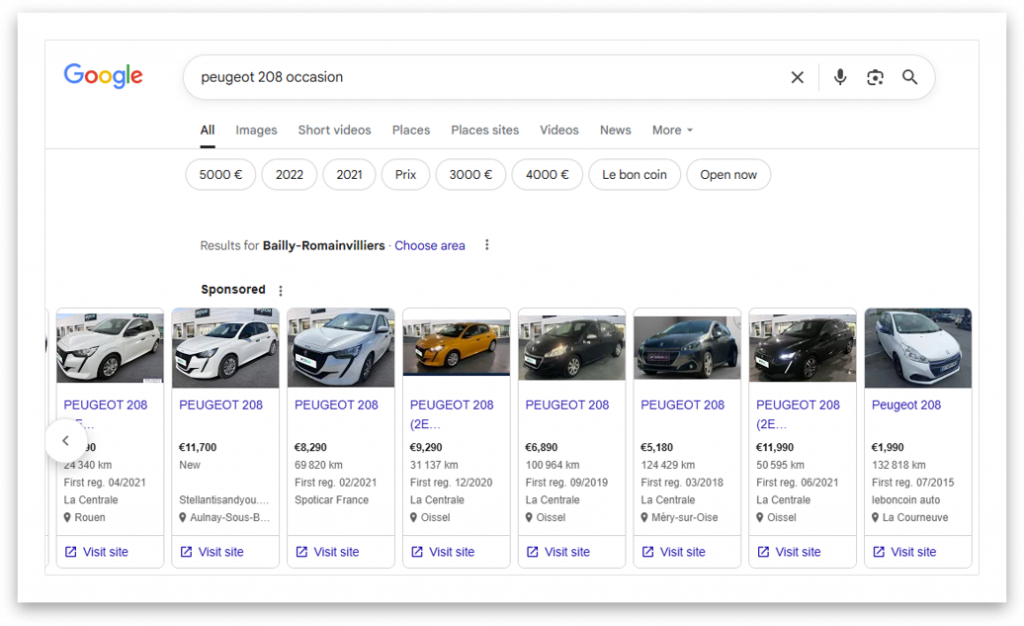Expand the More search tabs dropdown
The image size is (1024, 626).
[x=672, y=130]
